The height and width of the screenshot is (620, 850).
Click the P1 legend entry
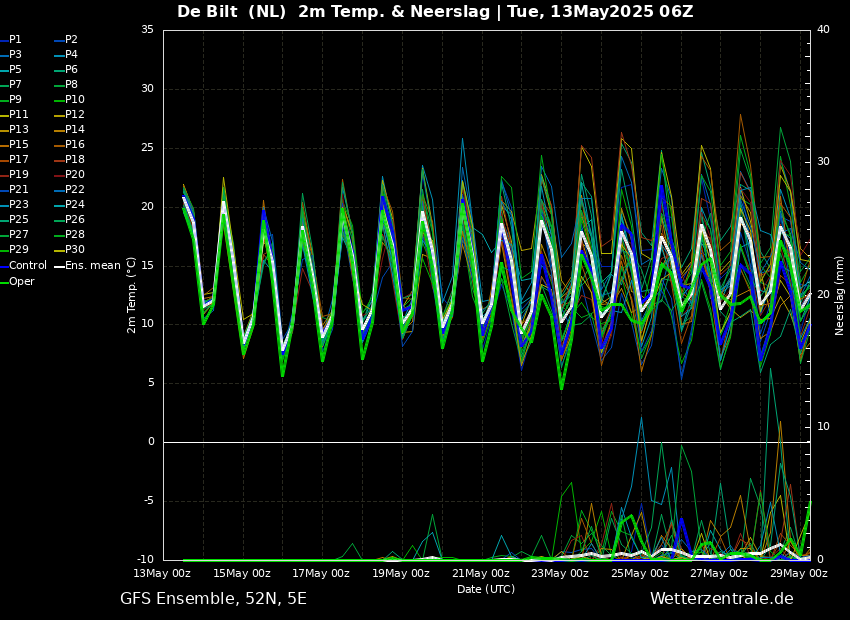[x=15, y=40]
